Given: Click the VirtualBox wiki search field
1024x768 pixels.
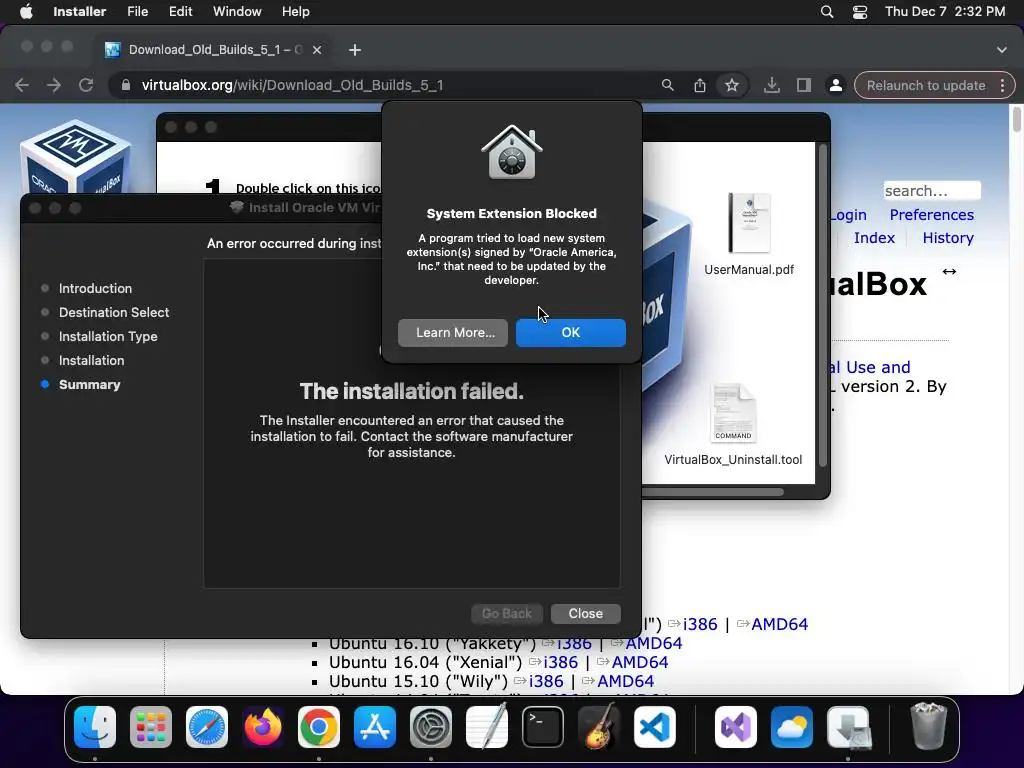Looking at the screenshot, I should (x=932, y=191).
